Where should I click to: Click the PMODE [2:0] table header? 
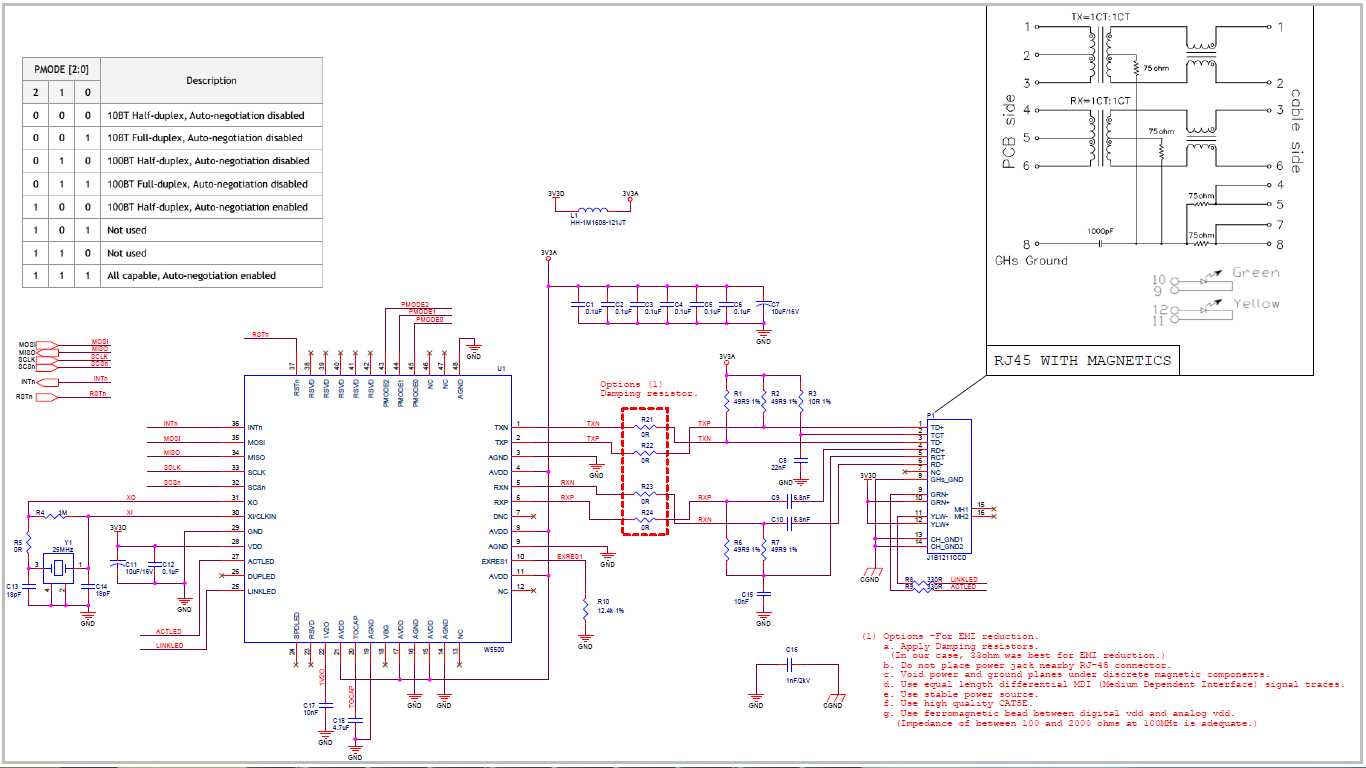[62, 69]
